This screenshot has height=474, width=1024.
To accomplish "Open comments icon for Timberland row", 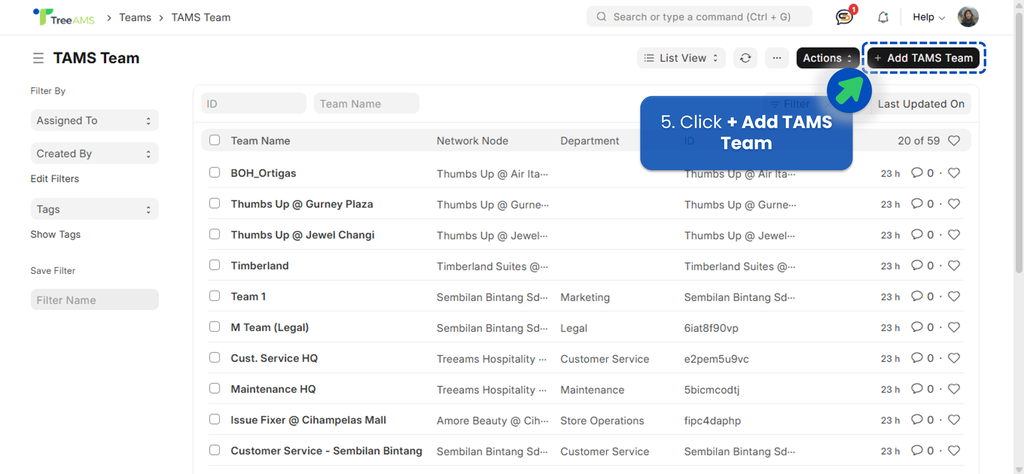I will [916, 266].
